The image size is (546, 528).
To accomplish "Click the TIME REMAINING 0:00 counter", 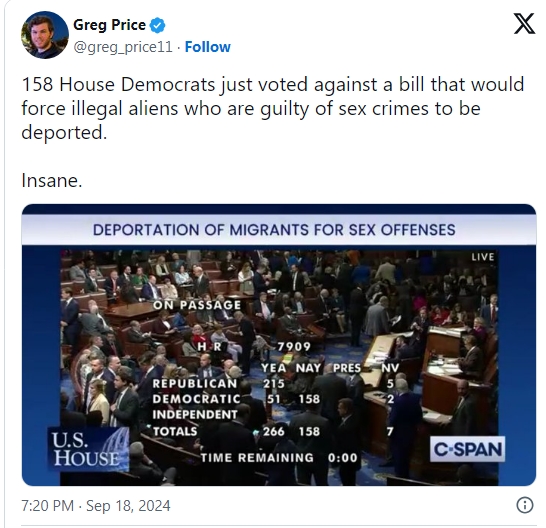I will coord(279,458).
